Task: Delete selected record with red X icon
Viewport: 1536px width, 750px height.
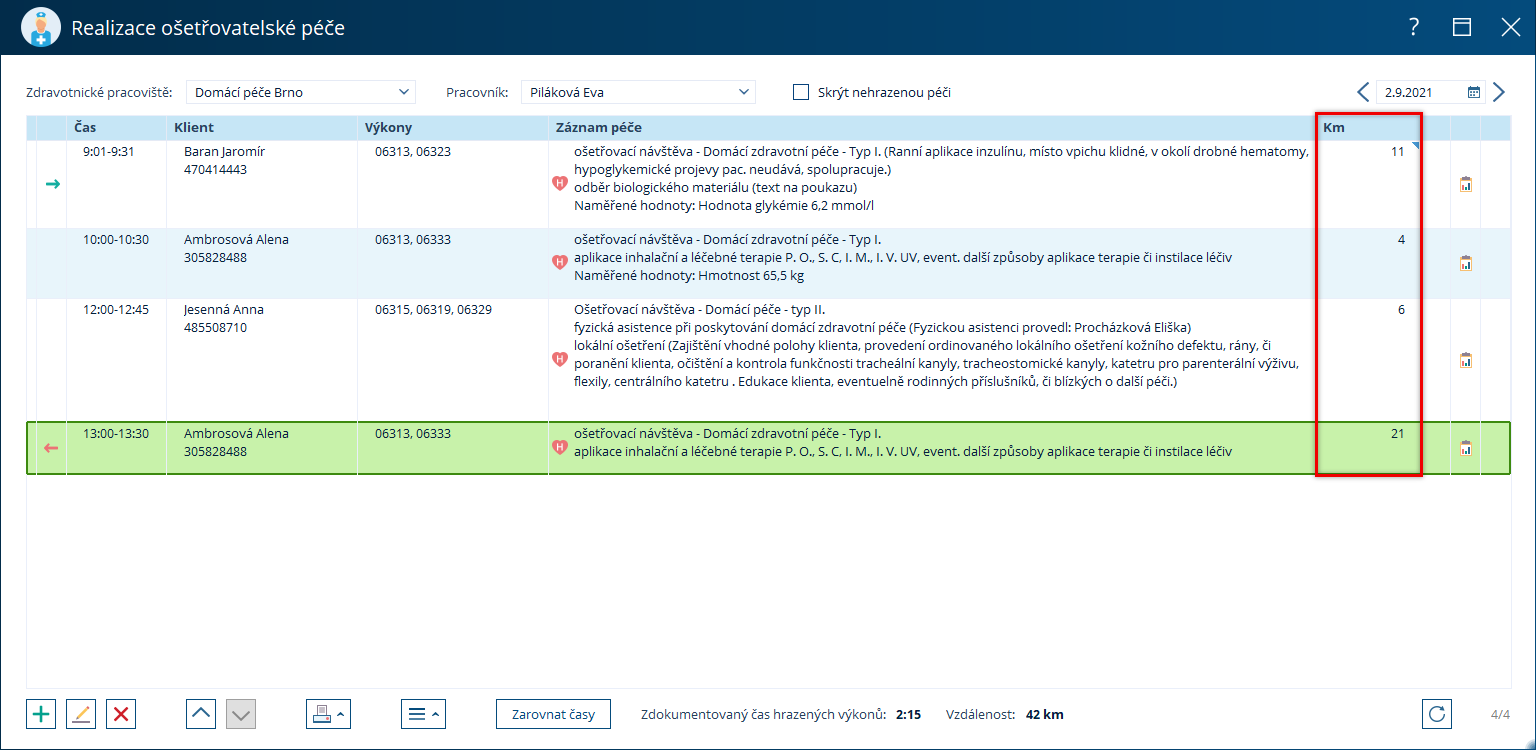Action: tap(121, 714)
